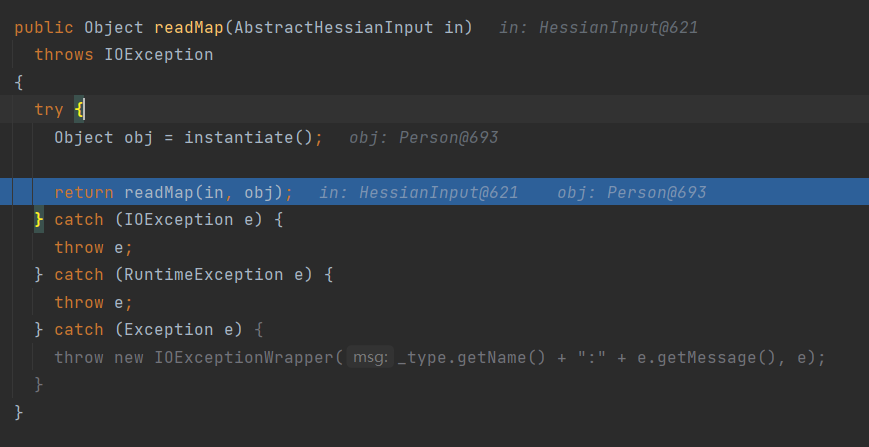Place the cursor on the try keyword
The height and width of the screenshot is (447, 869).
click(49, 109)
